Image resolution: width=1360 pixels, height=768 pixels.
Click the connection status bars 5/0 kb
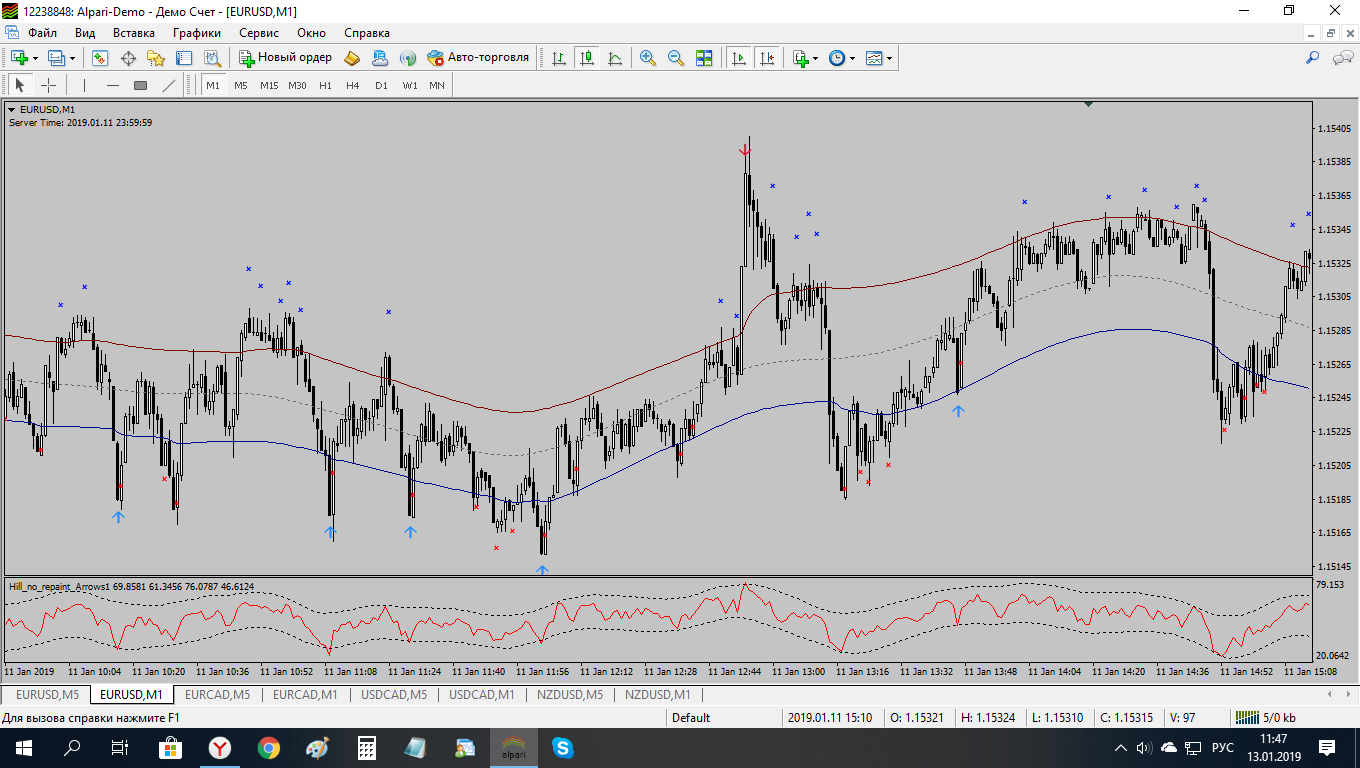point(1265,717)
